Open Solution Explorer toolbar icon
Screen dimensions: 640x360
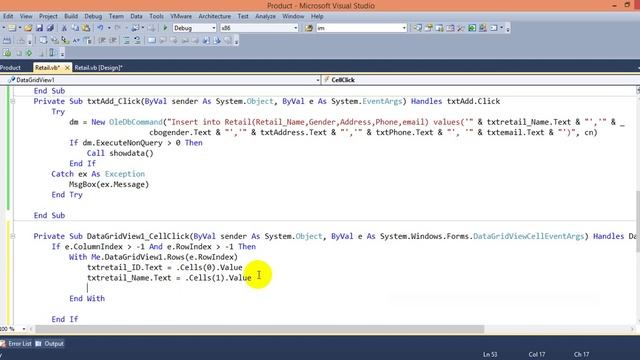(x=418, y=28)
